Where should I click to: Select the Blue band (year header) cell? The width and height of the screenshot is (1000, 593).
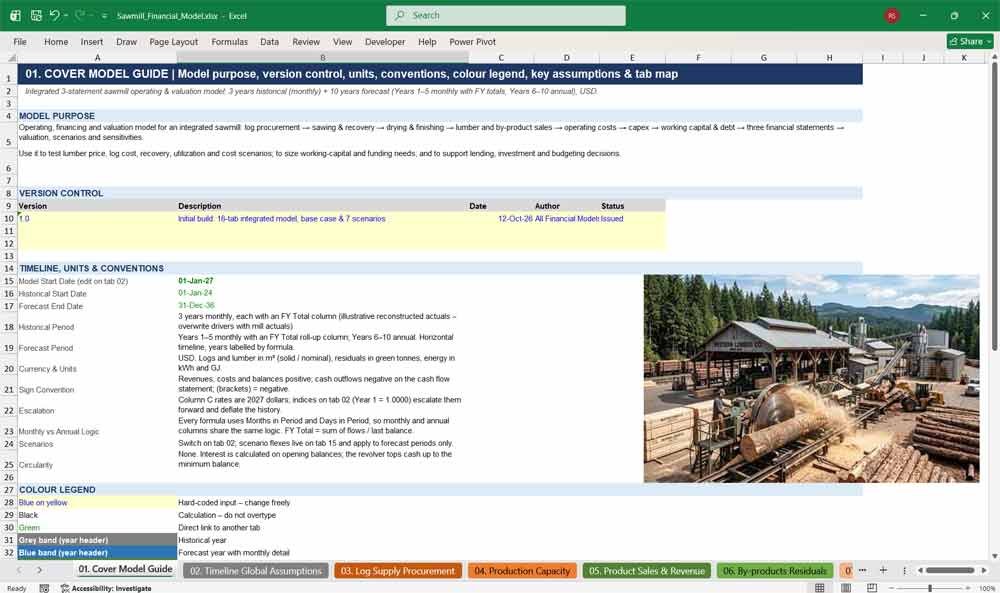97,553
